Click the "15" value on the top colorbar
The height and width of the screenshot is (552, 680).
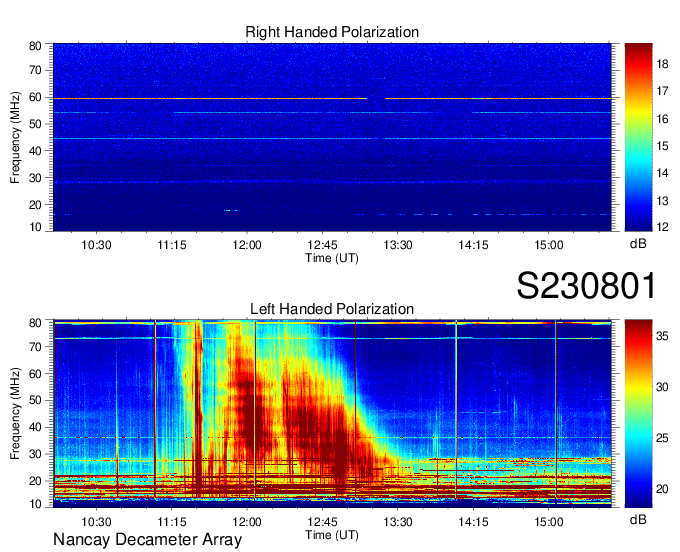pyautogui.click(x=662, y=146)
